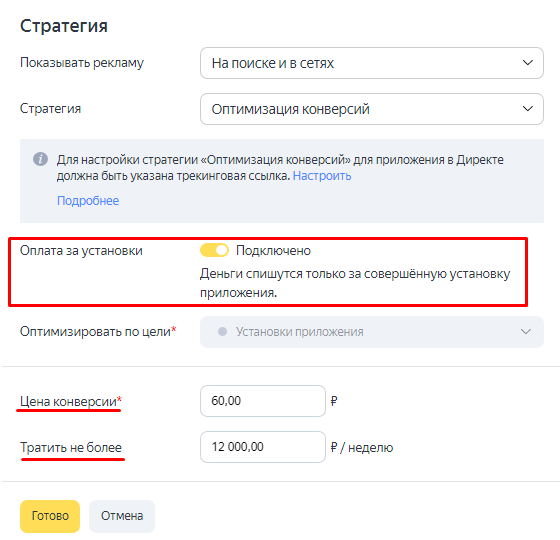Click the 'Отмена' button
Image resolution: width=560 pixels, height=540 pixels.
coord(122,516)
